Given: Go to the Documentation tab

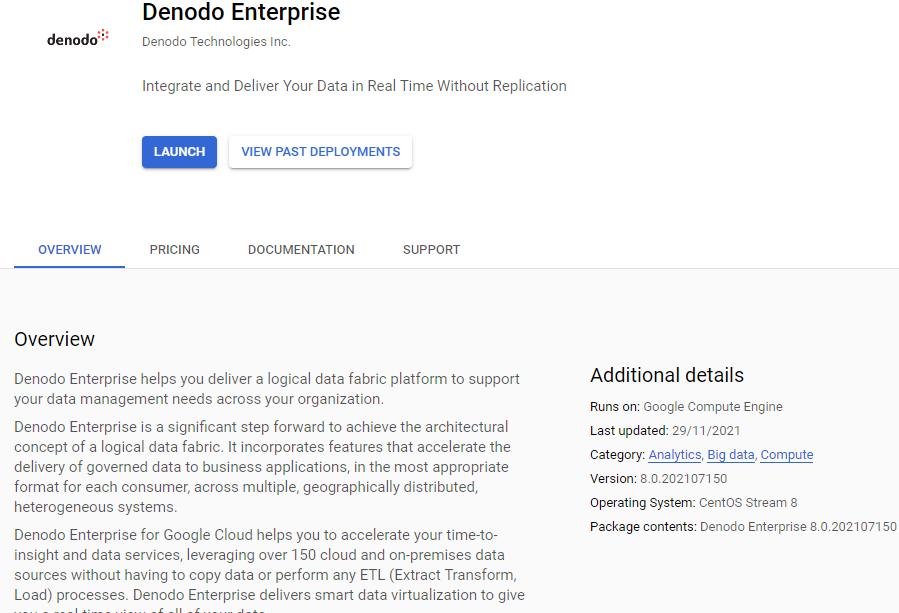Looking at the screenshot, I should coord(301,250).
